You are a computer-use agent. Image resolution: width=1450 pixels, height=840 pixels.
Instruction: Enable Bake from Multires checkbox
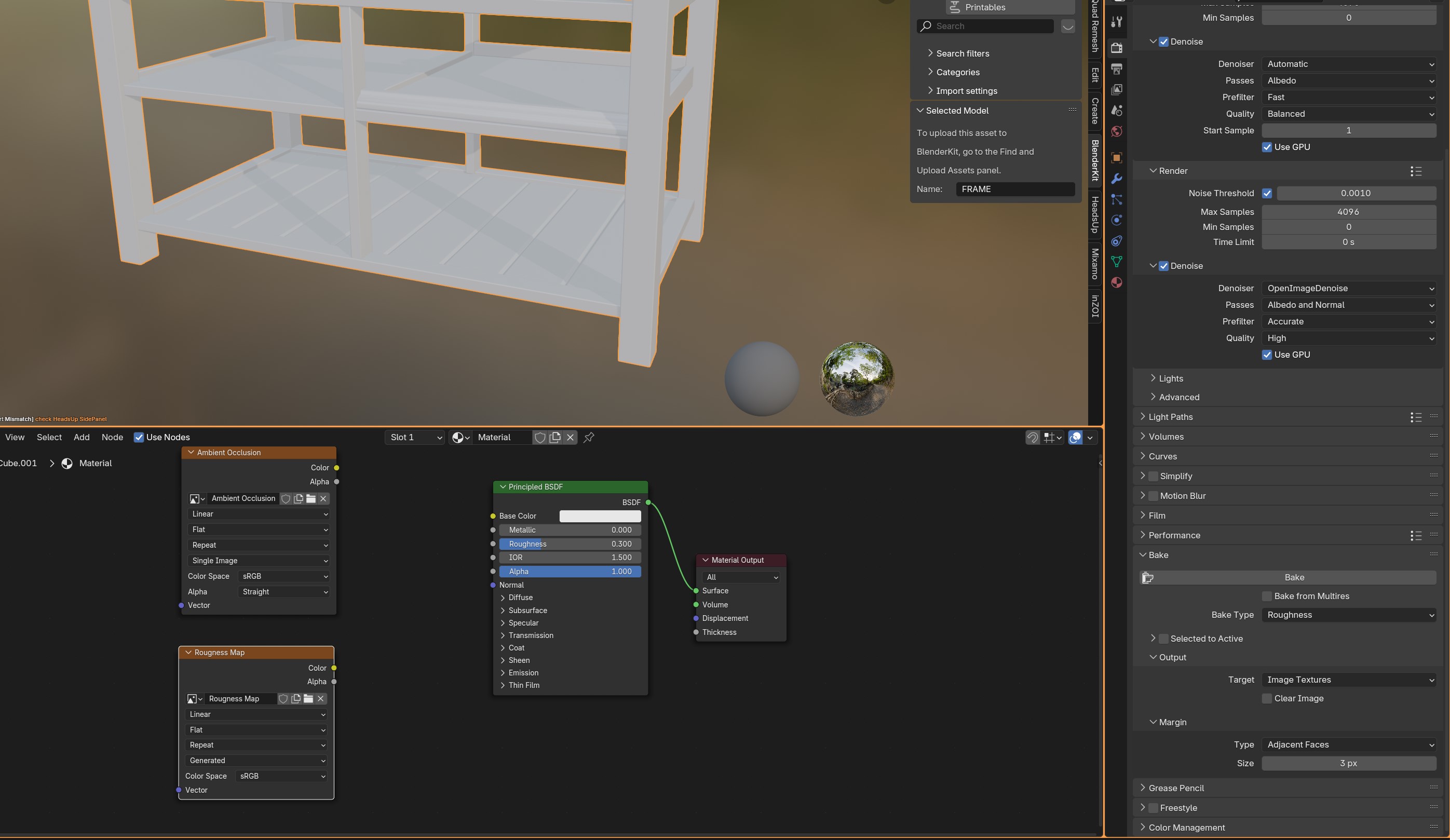1267,596
